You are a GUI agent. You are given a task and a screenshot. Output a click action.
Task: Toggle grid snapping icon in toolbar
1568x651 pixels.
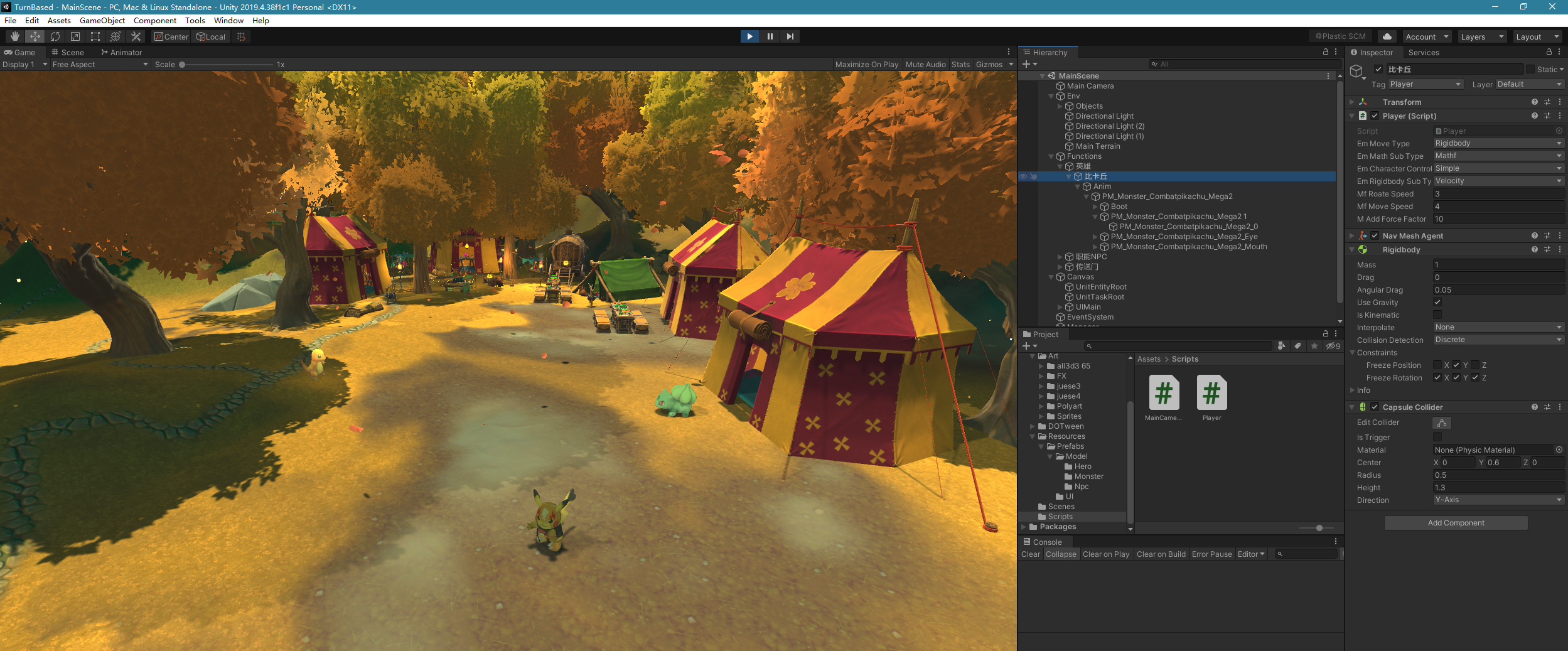(x=241, y=36)
